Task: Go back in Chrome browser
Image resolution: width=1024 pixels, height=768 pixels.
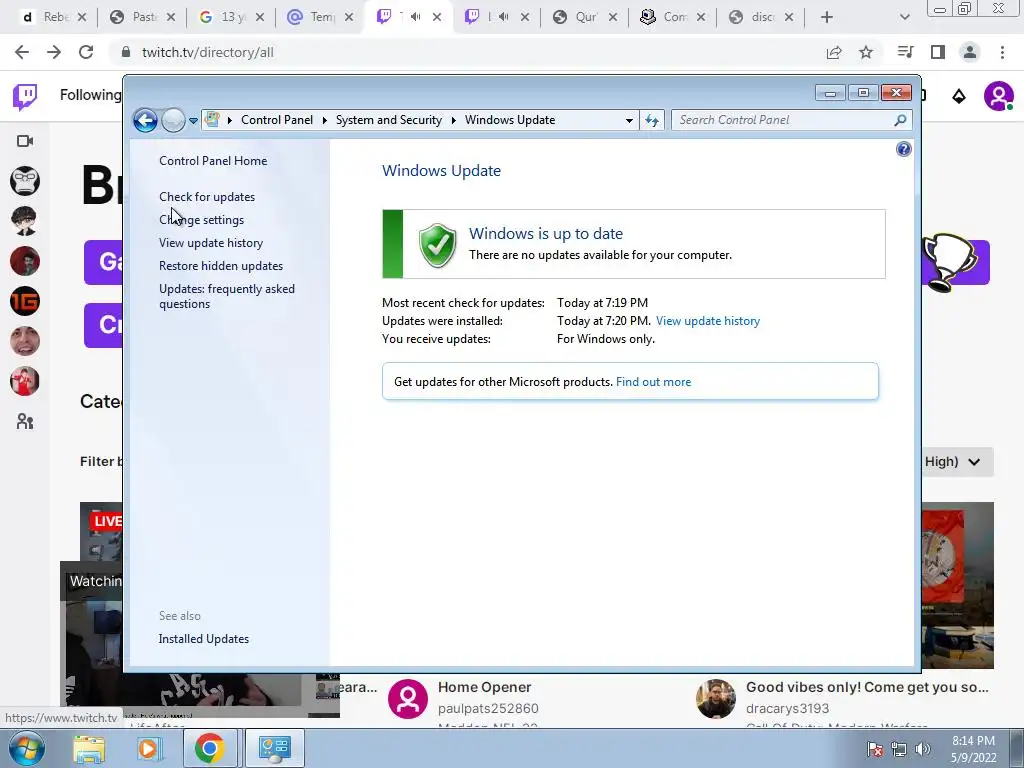Action: (x=22, y=52)
